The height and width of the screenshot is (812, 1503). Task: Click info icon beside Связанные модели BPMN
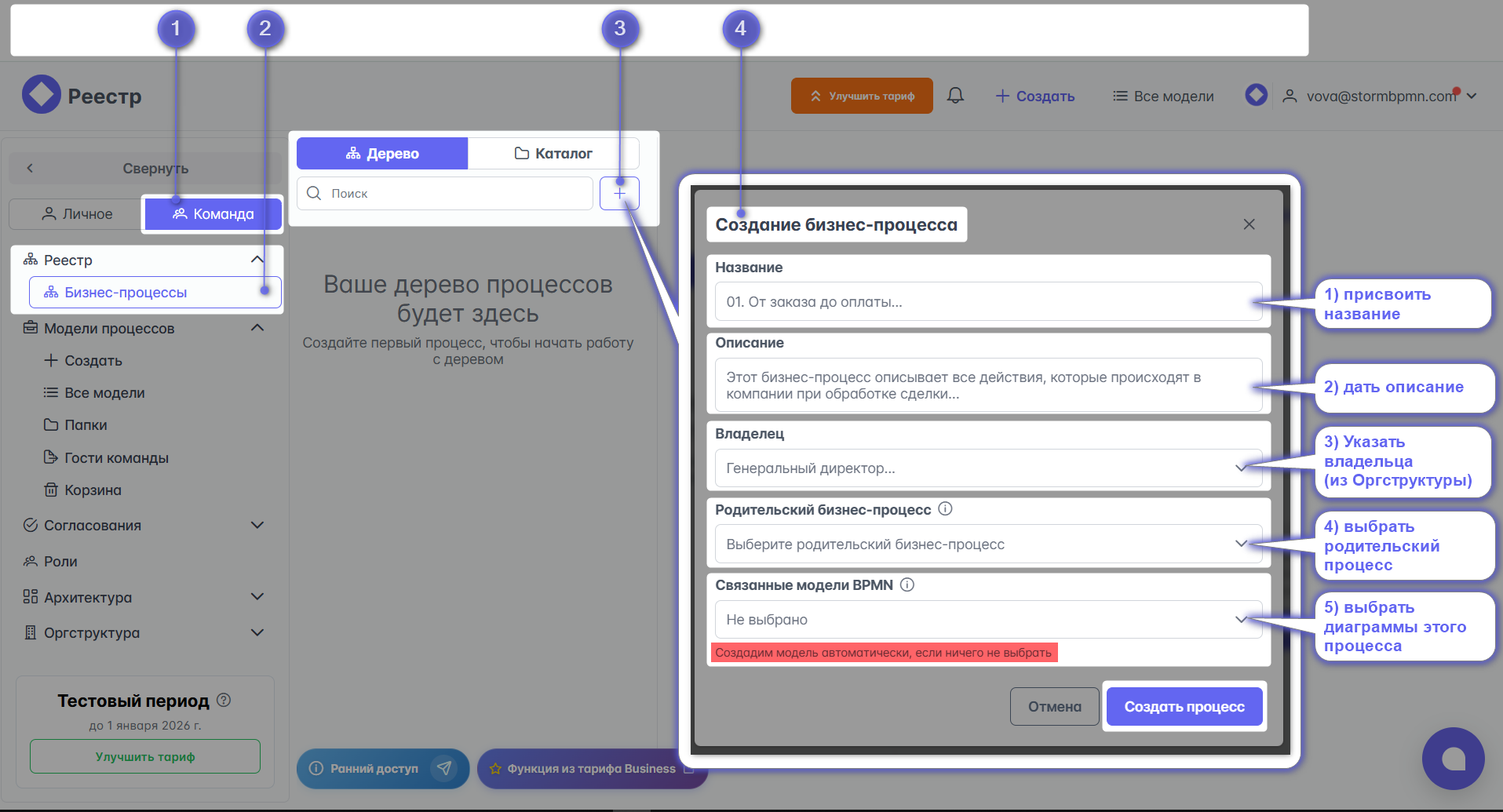907,584
